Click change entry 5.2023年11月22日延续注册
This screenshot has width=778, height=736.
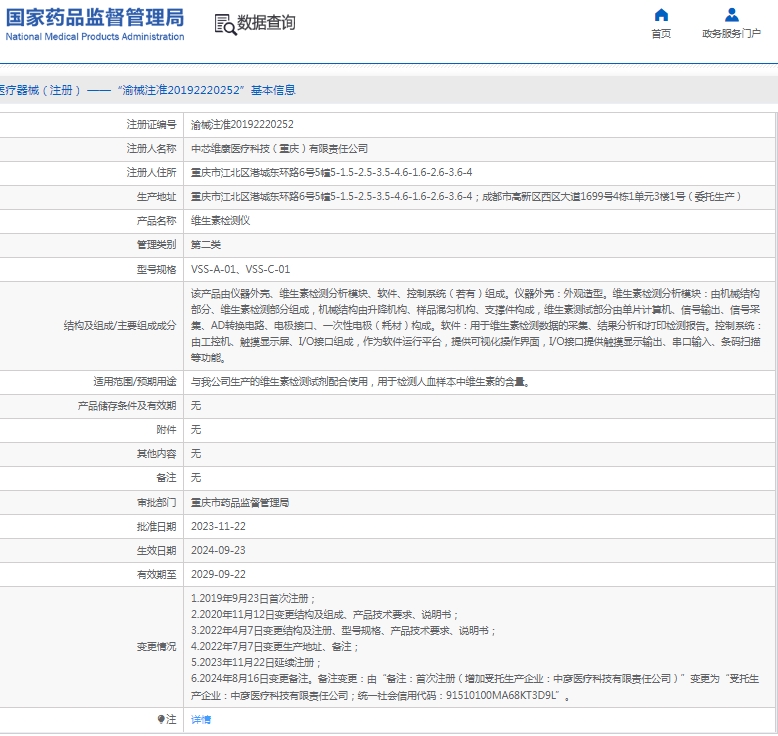(256, 663)
